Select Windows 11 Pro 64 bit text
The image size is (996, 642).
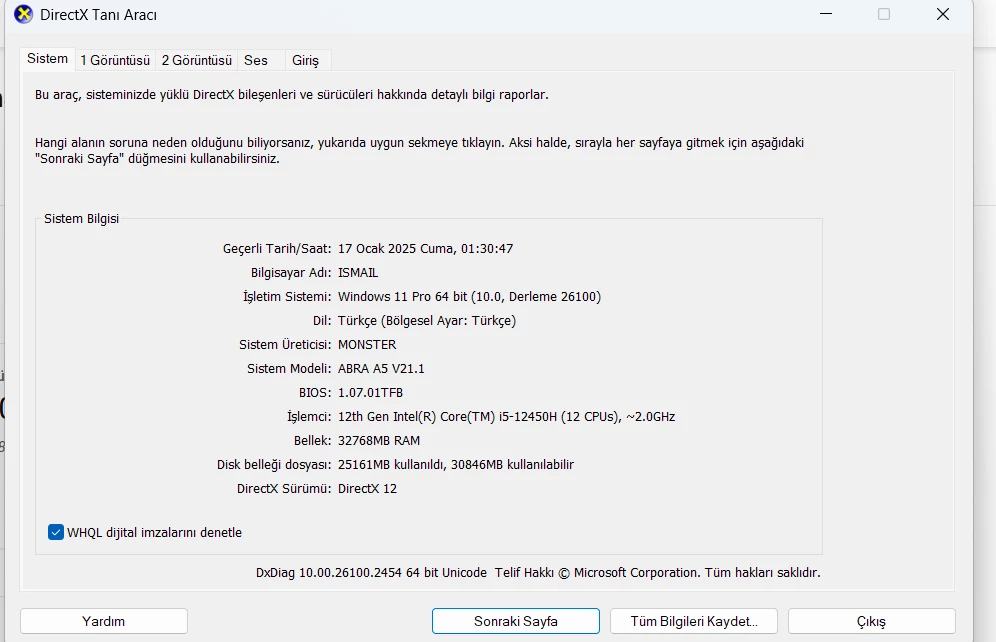coord(403,297)
